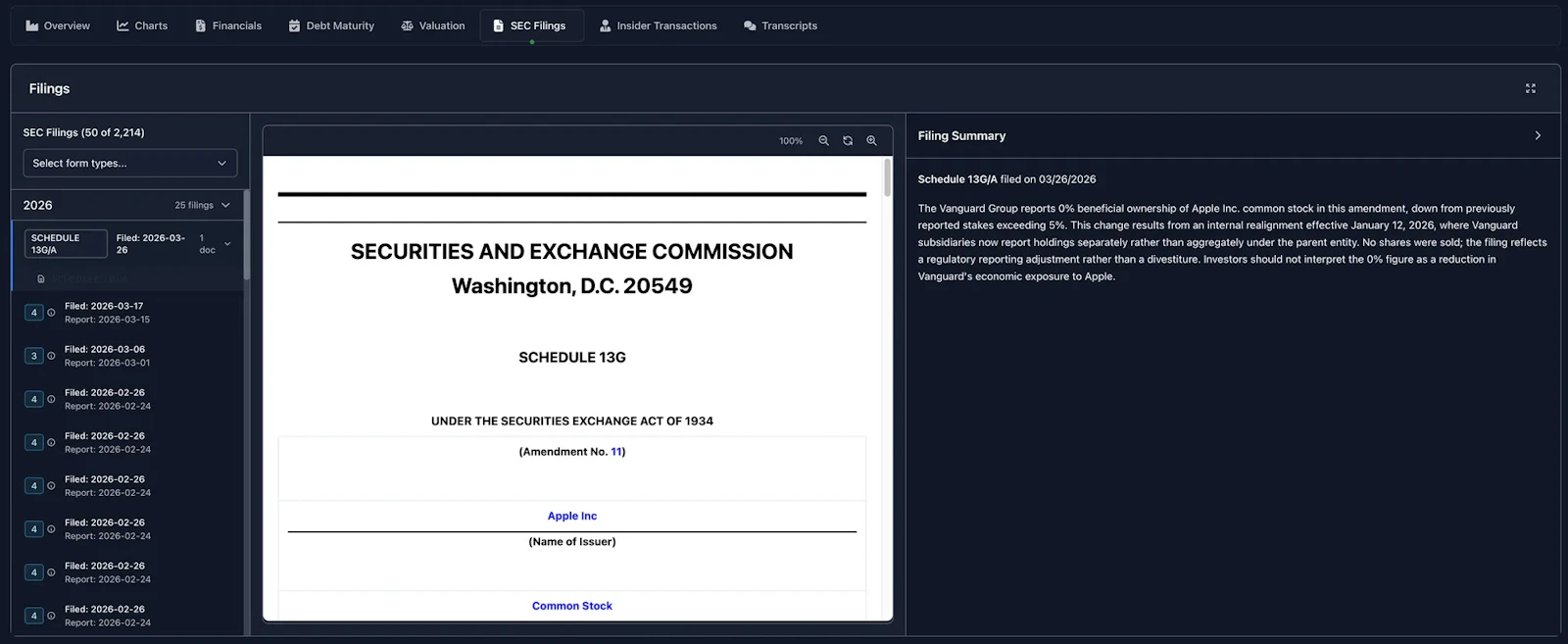The width and height of the screenshot is (1568, 644).
Task: Expand the Filings panel to fullscreen
Action: point(1531,88)
